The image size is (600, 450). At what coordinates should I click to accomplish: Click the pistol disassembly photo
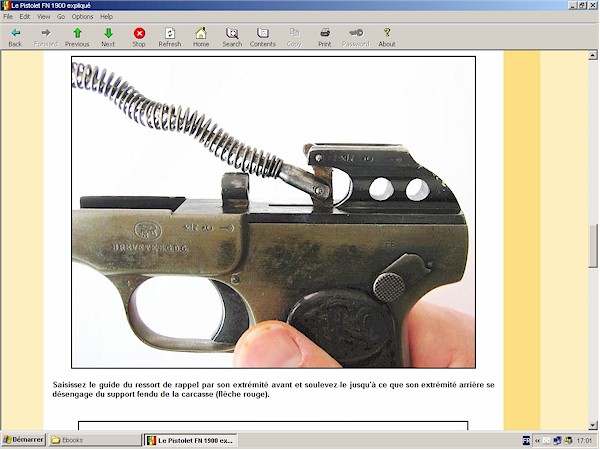(x=274, y=212)
